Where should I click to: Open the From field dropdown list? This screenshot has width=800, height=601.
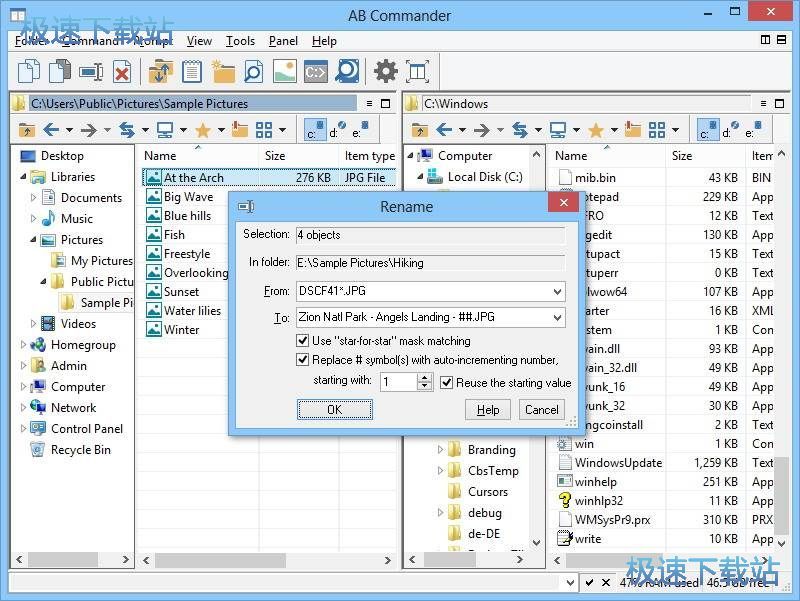pos(557,292)
